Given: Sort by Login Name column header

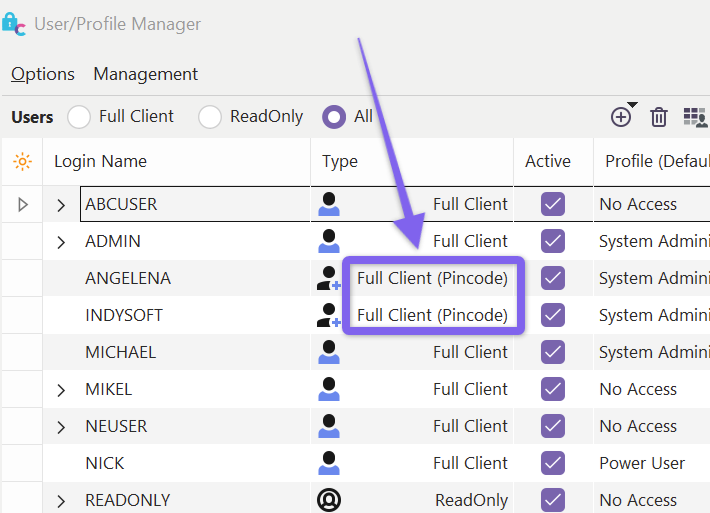Looking at the screenshot, I should tap(100, 161).
